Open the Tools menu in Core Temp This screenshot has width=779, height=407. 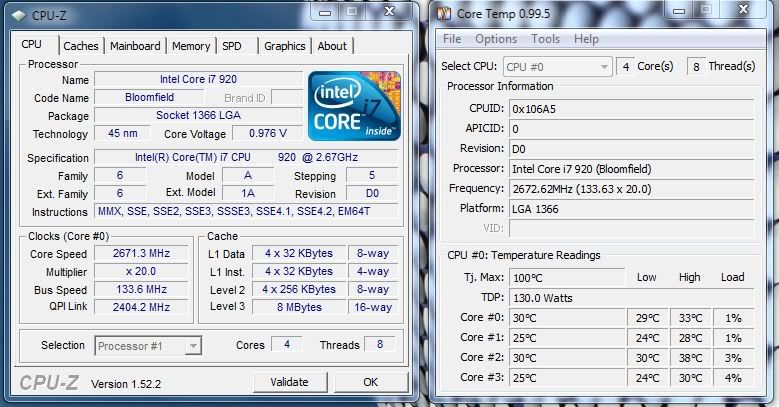click(545, 39)
